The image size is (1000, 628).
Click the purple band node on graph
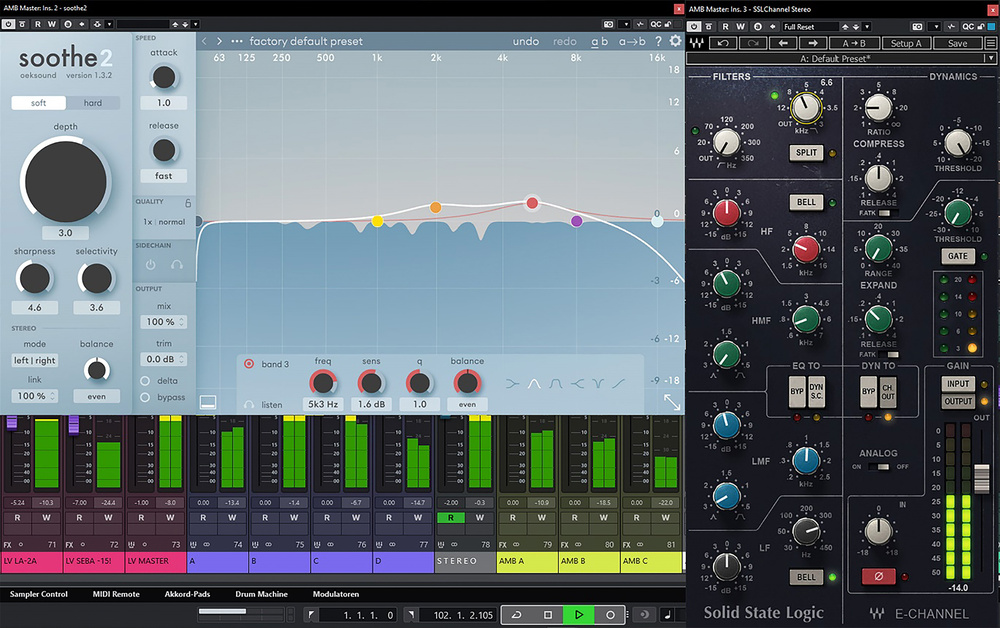tap(577, 221)
